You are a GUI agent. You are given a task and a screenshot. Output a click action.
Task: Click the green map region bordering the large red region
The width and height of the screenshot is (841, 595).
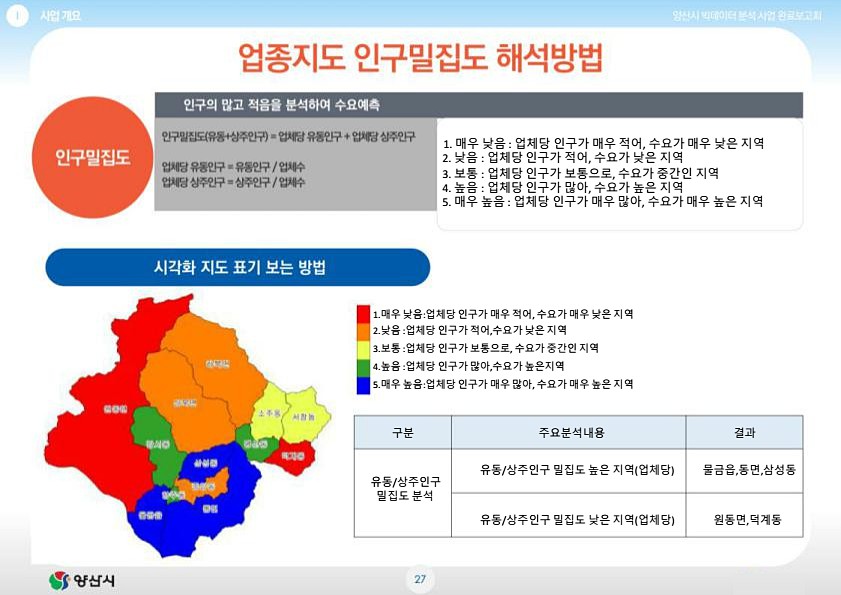pos(156,445)
